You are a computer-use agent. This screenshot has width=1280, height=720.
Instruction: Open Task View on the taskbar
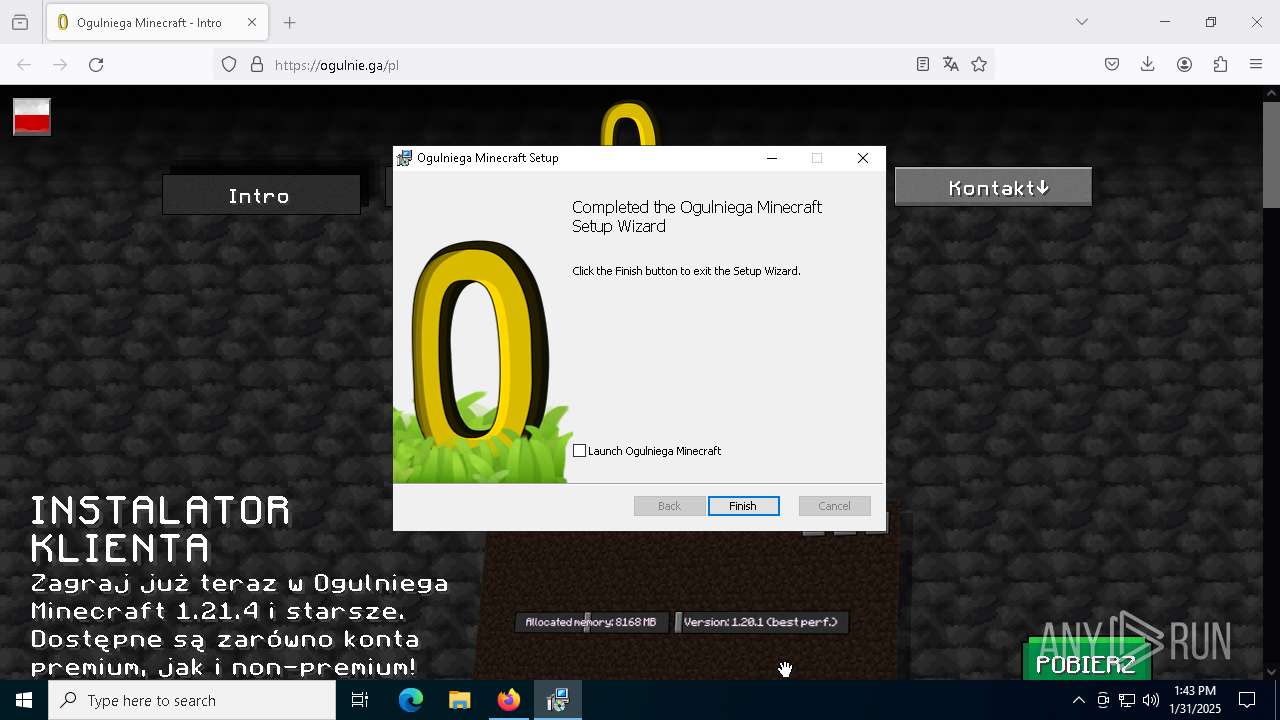point(360,700)
